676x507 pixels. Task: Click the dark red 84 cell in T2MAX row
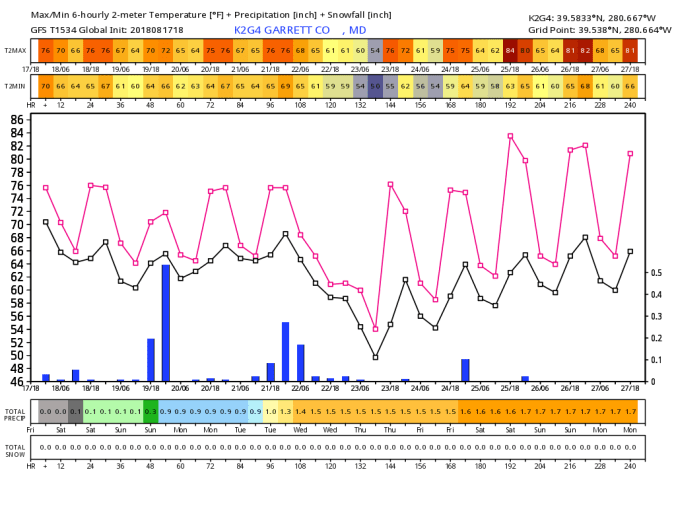(510, 50)
